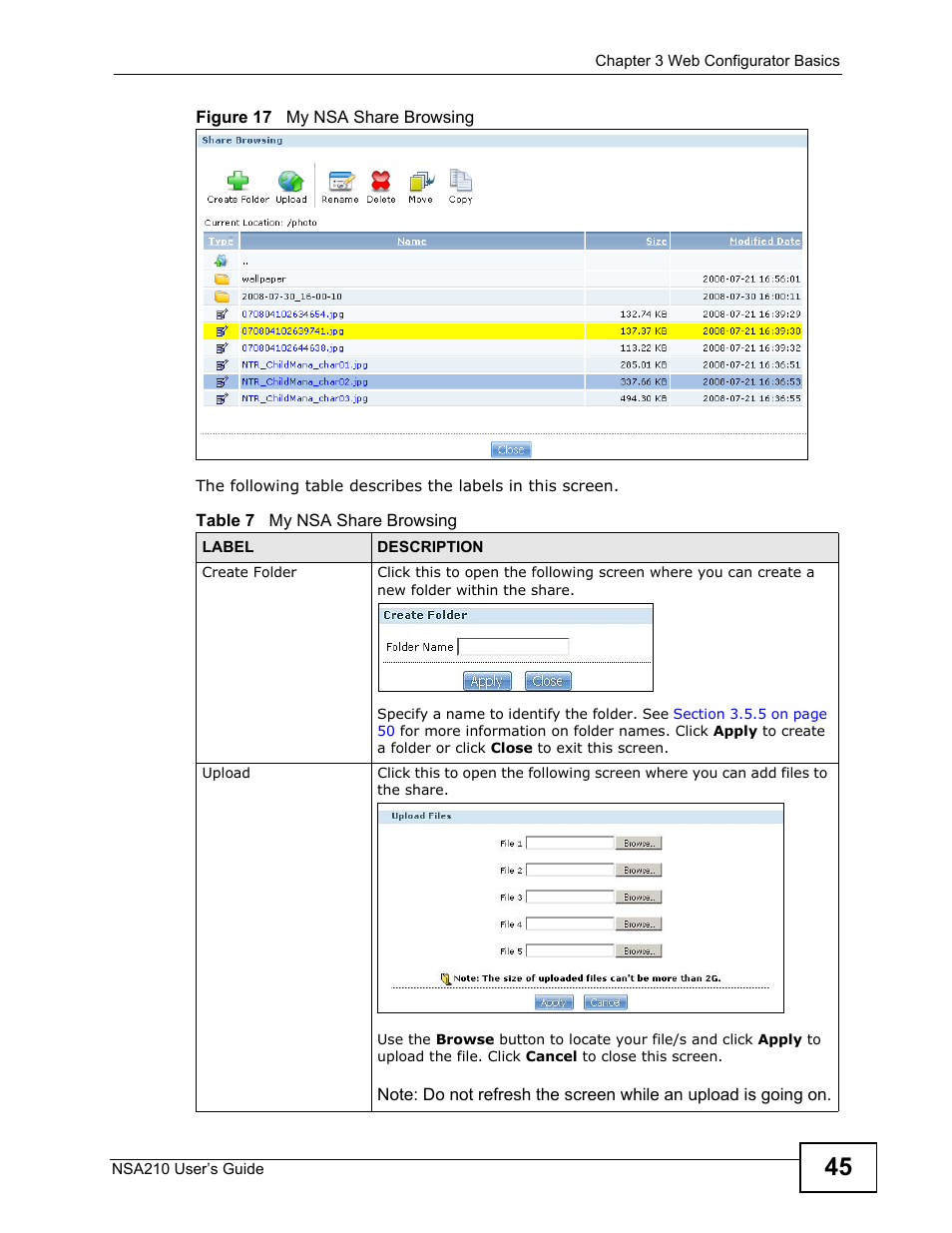Open file NTR_ChildMana_char02.jpg
The height and width of the screenshot is (1233, 952).
pyautogui.click(x=304, y=382)
